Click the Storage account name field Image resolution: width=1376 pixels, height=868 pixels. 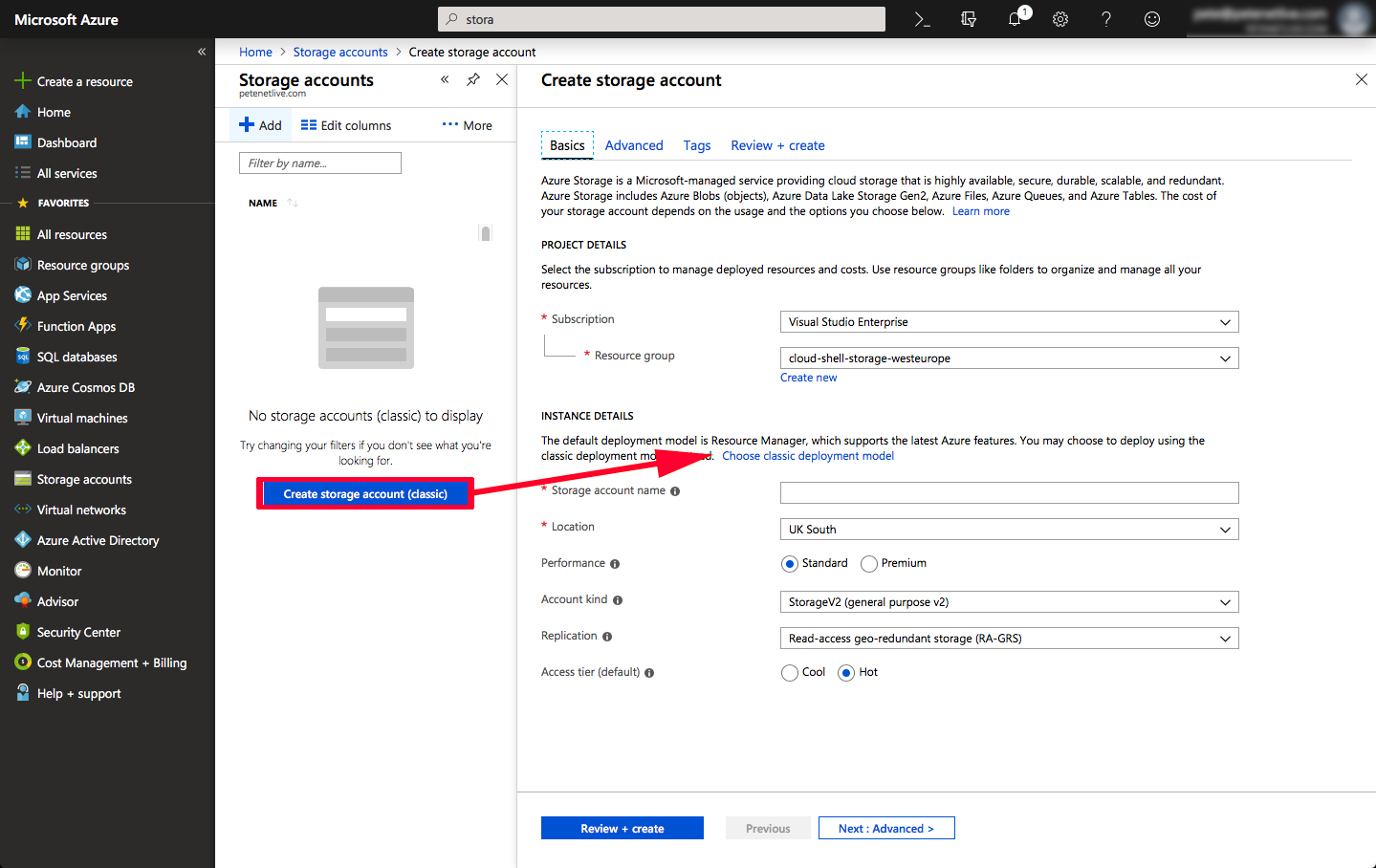click(1010, 493)
